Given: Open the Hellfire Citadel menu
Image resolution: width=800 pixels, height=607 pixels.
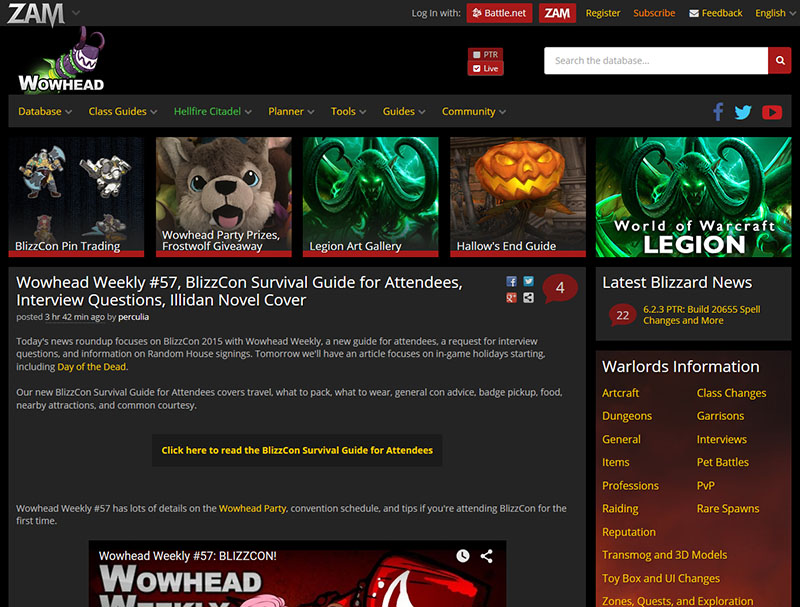Looking at the screenshot, I should (207, 111).
